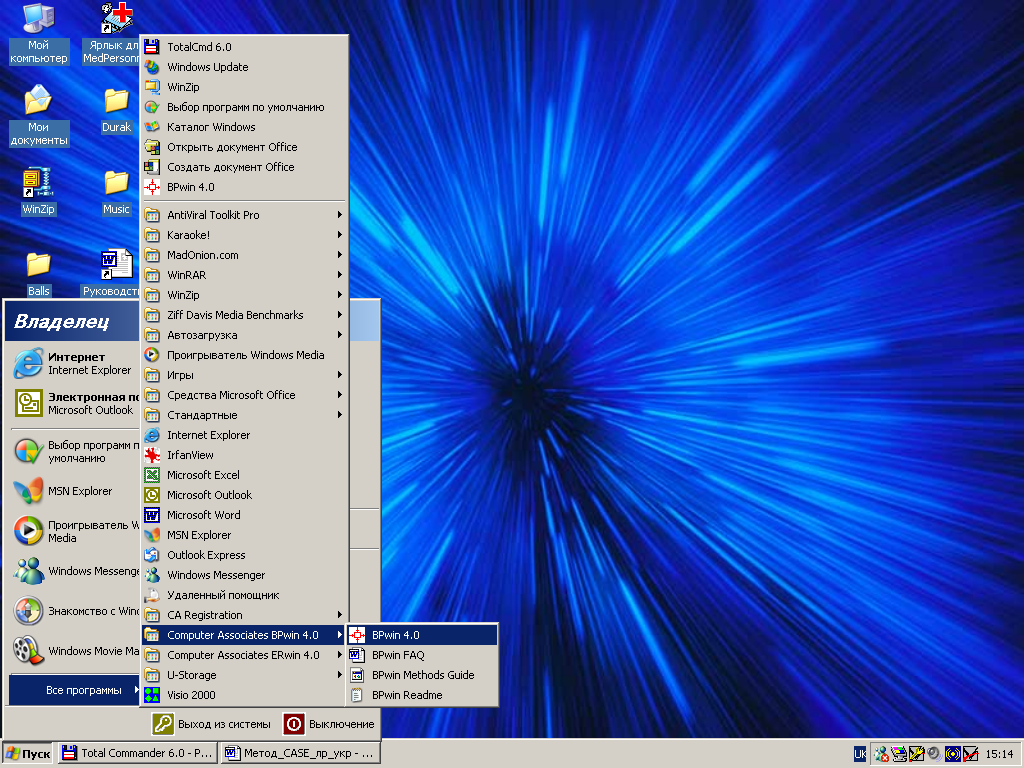This screenshot has width=1024, height=768.
Task: Click Выключение shutdown button
Action: 328,724
